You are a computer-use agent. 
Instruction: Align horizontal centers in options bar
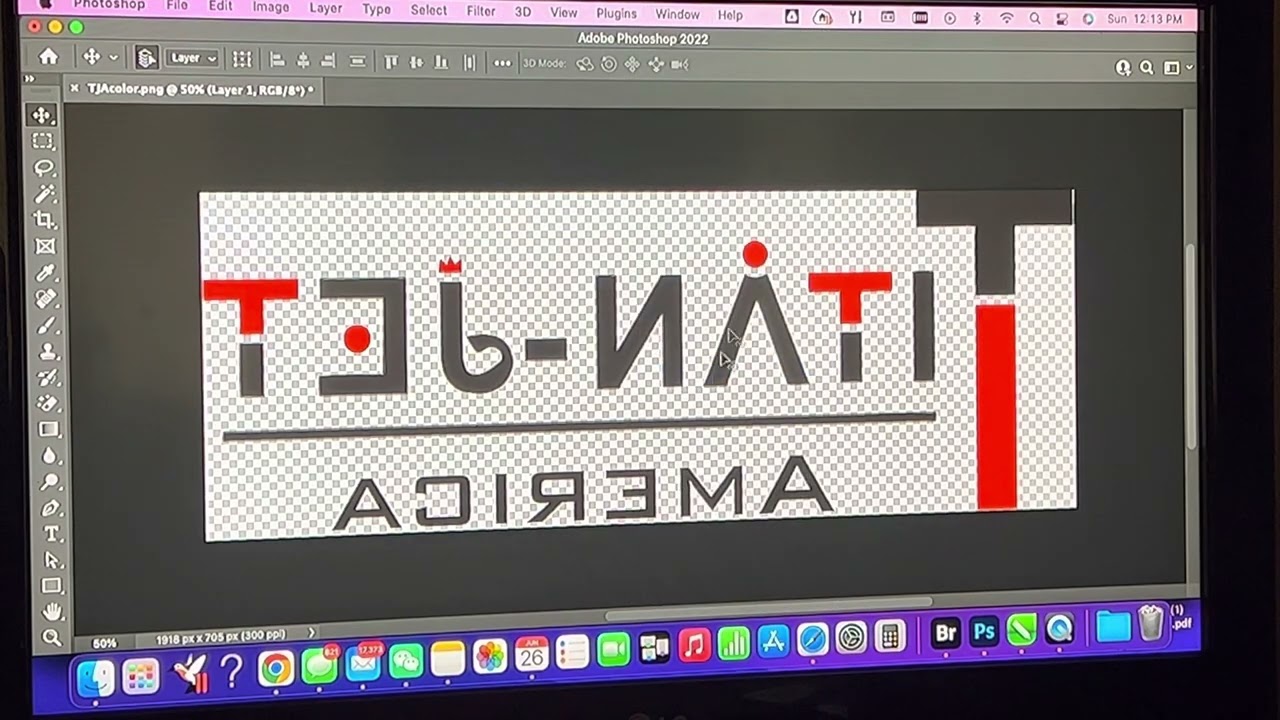pyautogui.click(x=303, y=61)
